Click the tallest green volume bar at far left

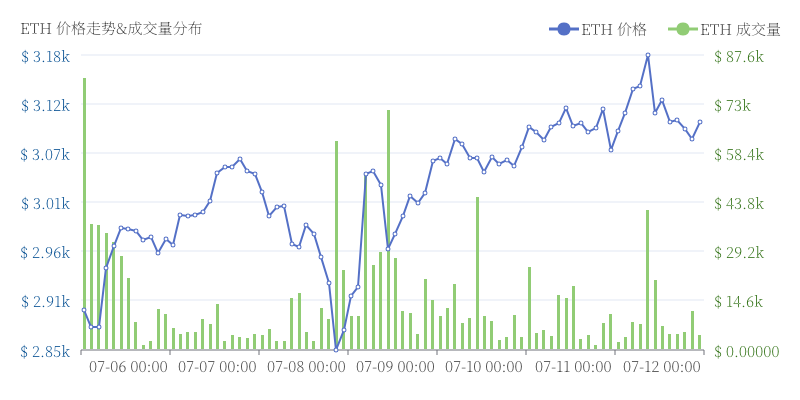(x=84, y=214)
